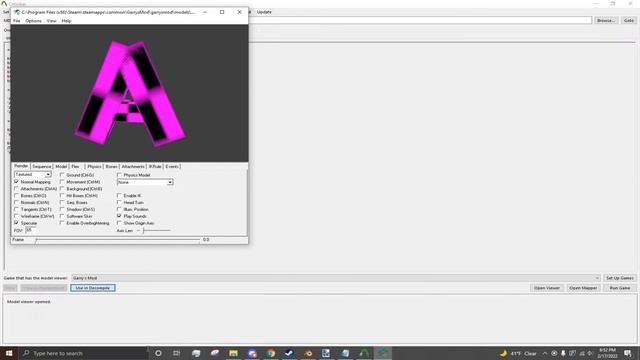This screenshot has height=360, width=640.
Task: Switch to the IKRule tab
Action: [x=155, y=167]
